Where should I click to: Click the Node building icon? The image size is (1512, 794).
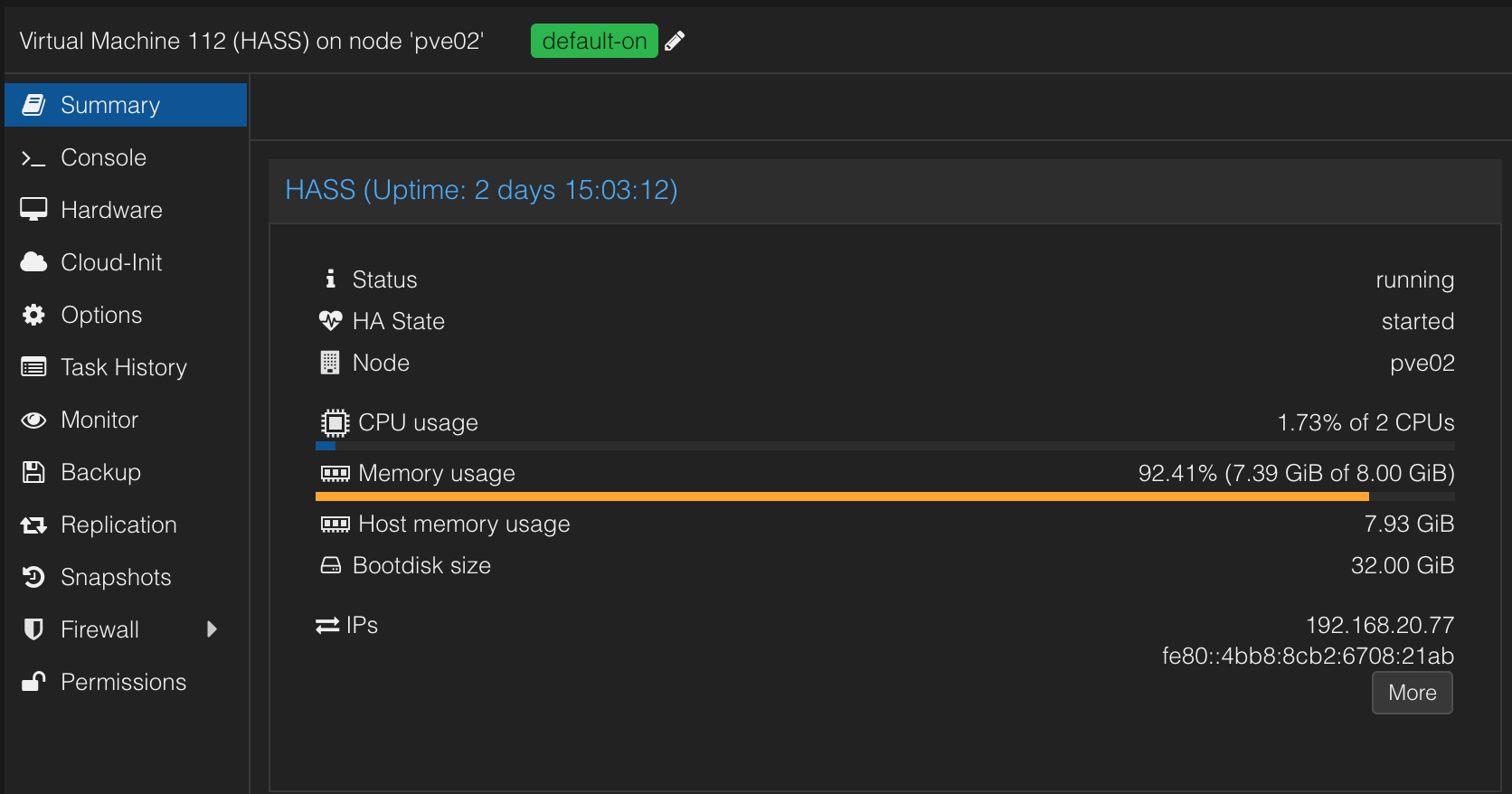tap(330, 363)
